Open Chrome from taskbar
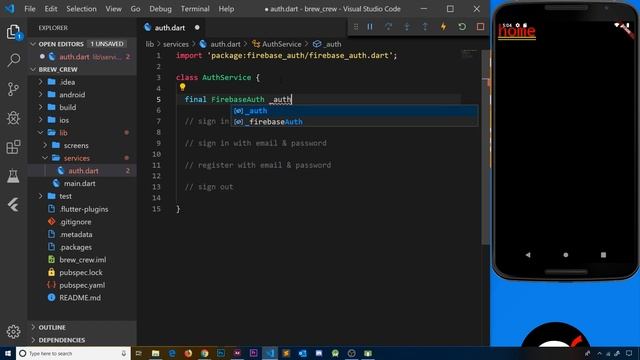The image size is (640, 360). (x=204, y=353)
